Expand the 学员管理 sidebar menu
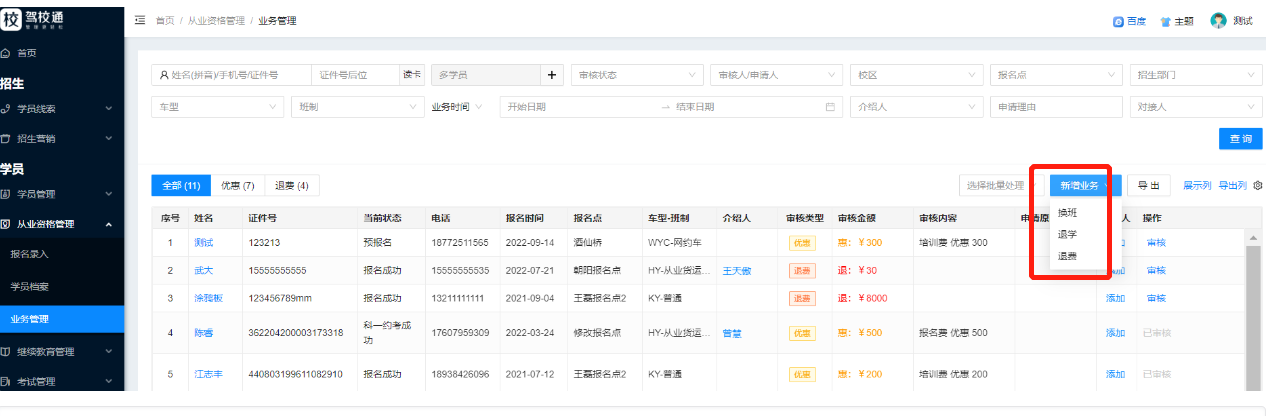This screenshot has height=416, width=1268. click(62, 194)
